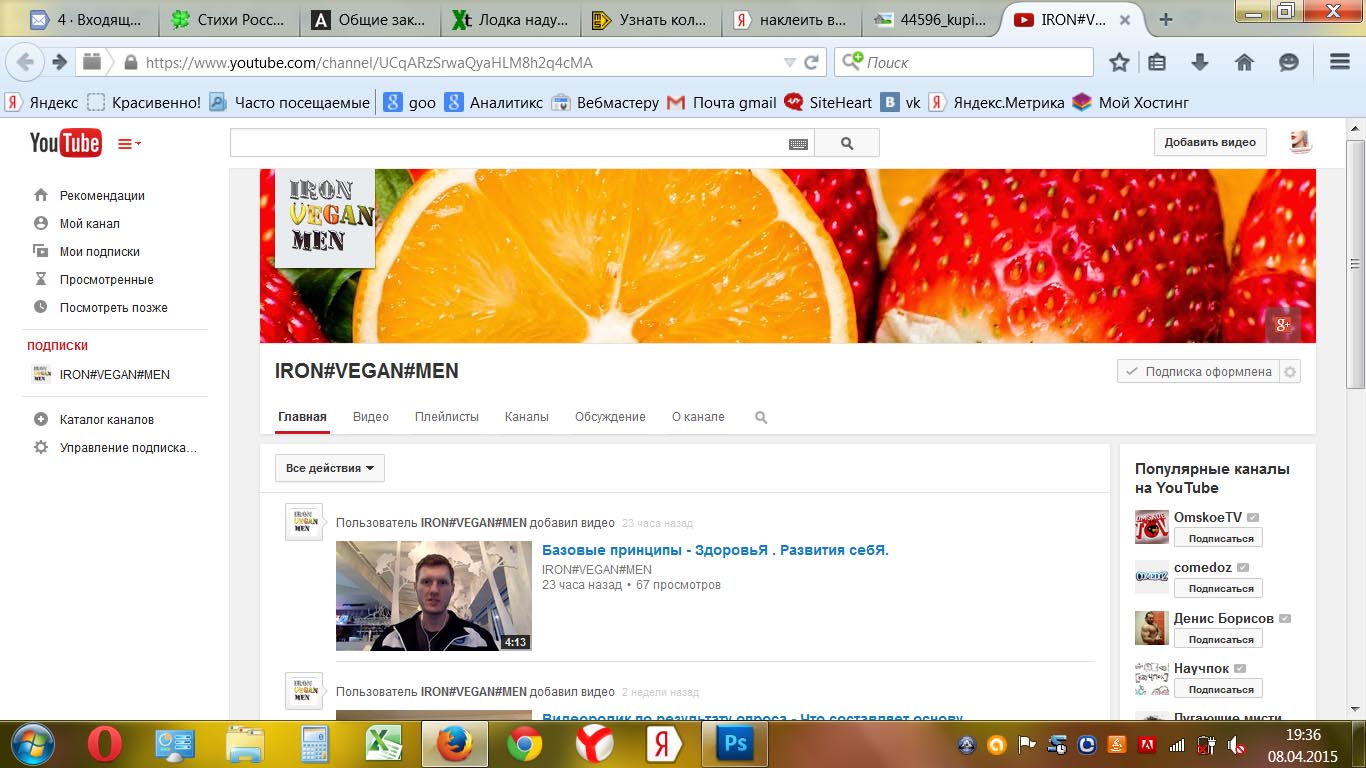Open Управление подписками in sidebar
Viewport: 1366px width, 768px height.
[x=128, y=448]
